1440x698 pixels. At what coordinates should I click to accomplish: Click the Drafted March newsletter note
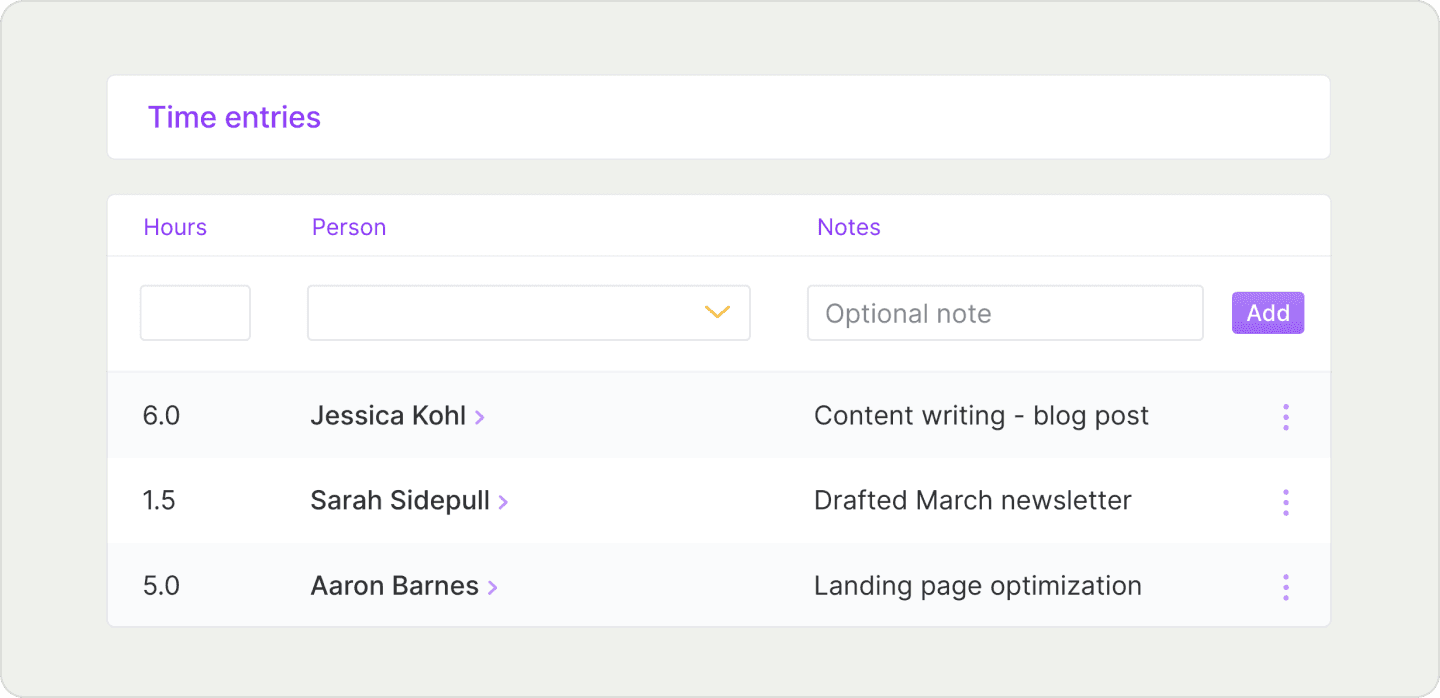[x=972, y=501]
